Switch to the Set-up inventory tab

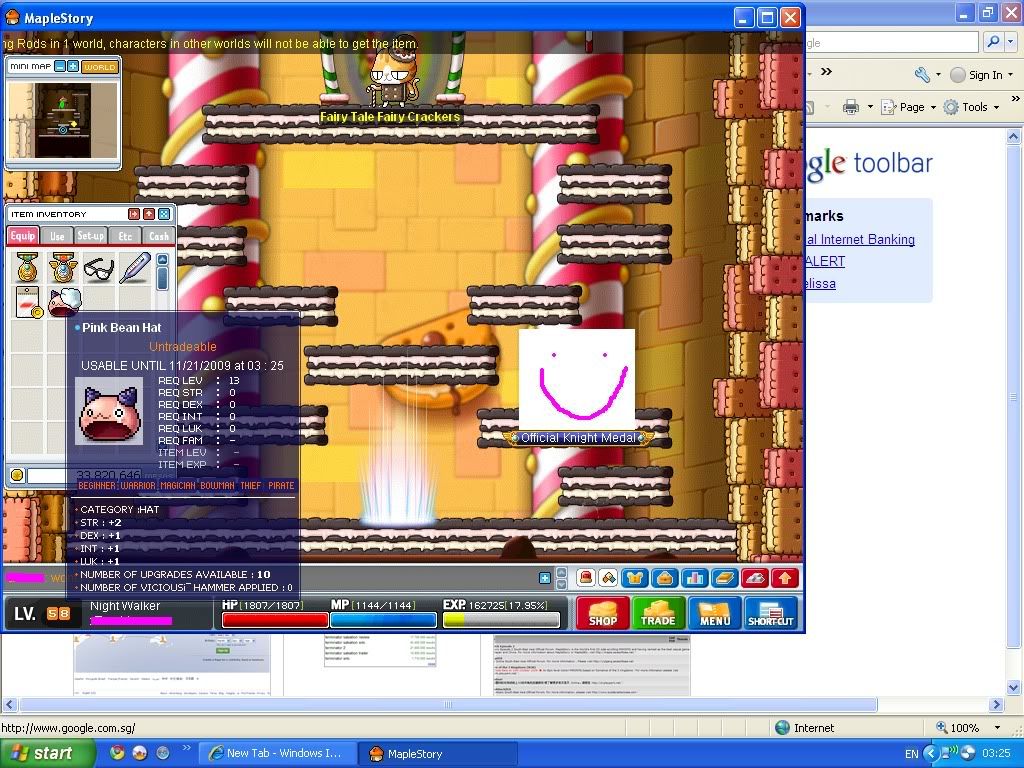pos(90,236)
